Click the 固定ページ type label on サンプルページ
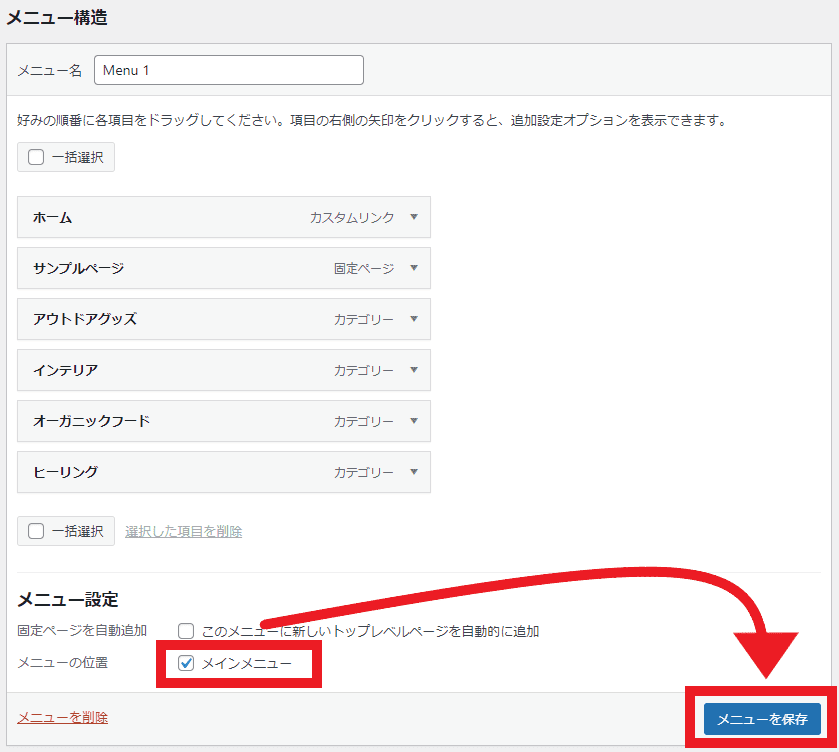 pyautogui.click(x=364, y=268)
